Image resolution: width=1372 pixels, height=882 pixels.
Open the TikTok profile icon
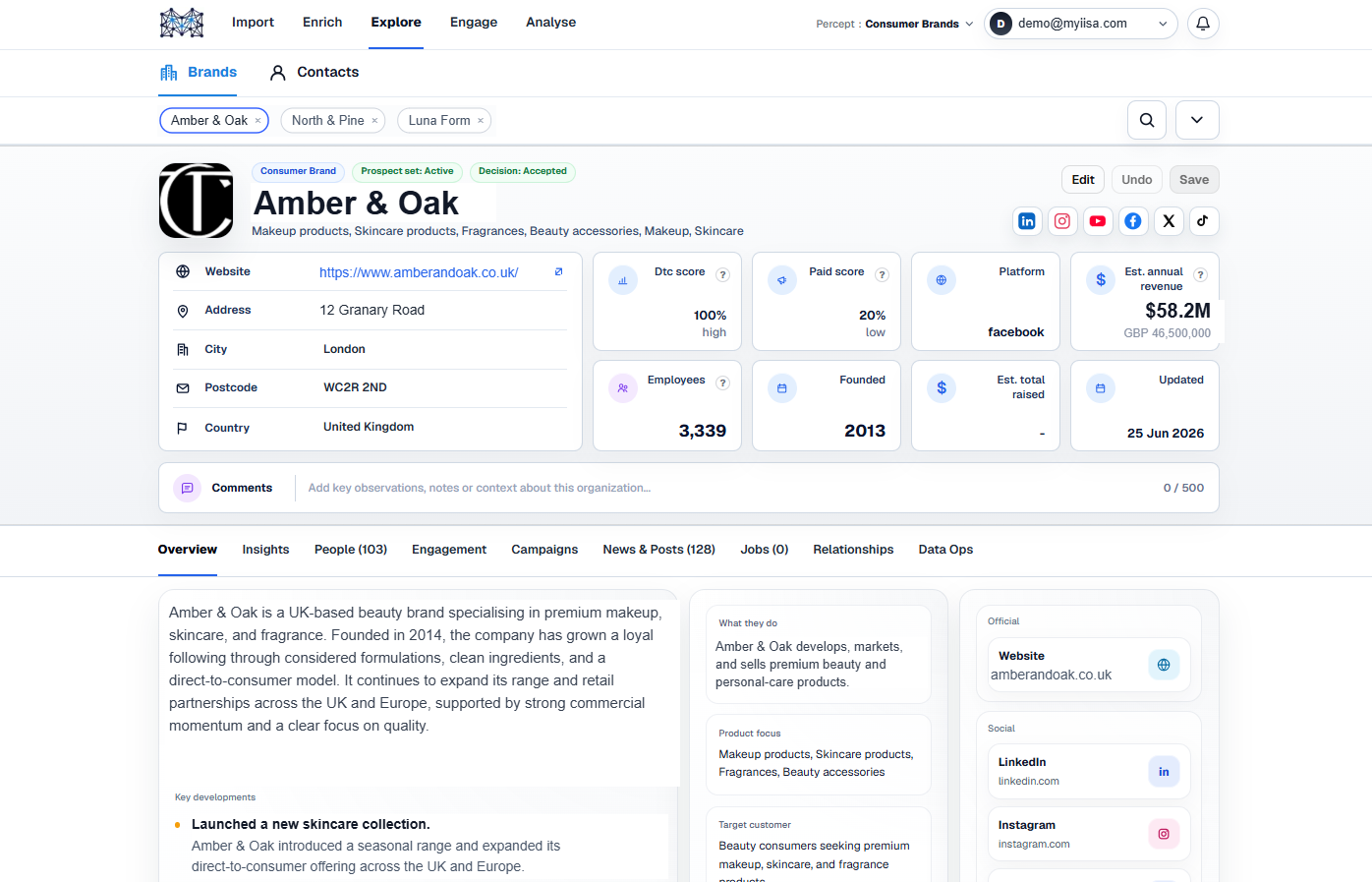(x=1204, y=221)
